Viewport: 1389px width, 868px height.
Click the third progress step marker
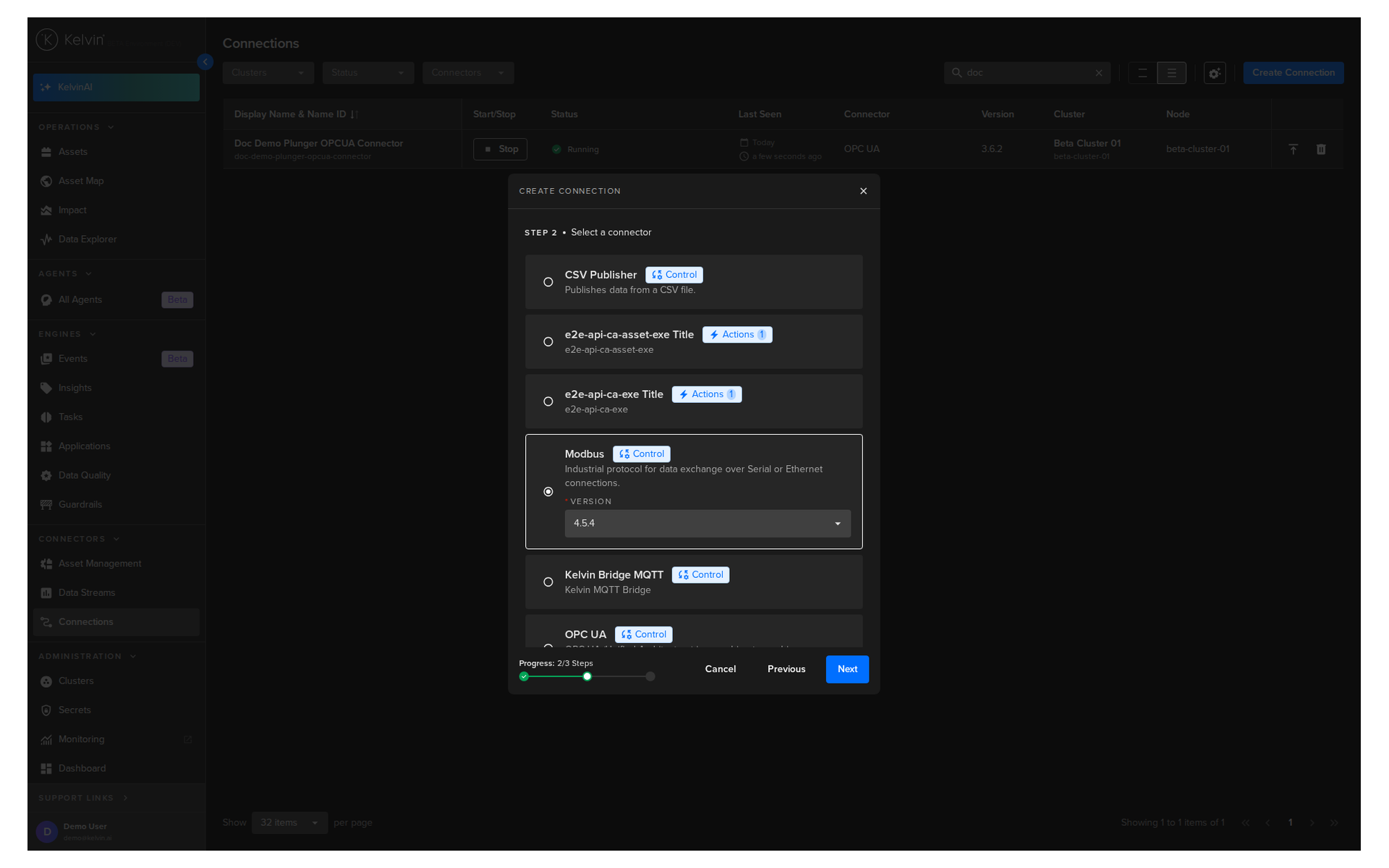pos(650,676)
